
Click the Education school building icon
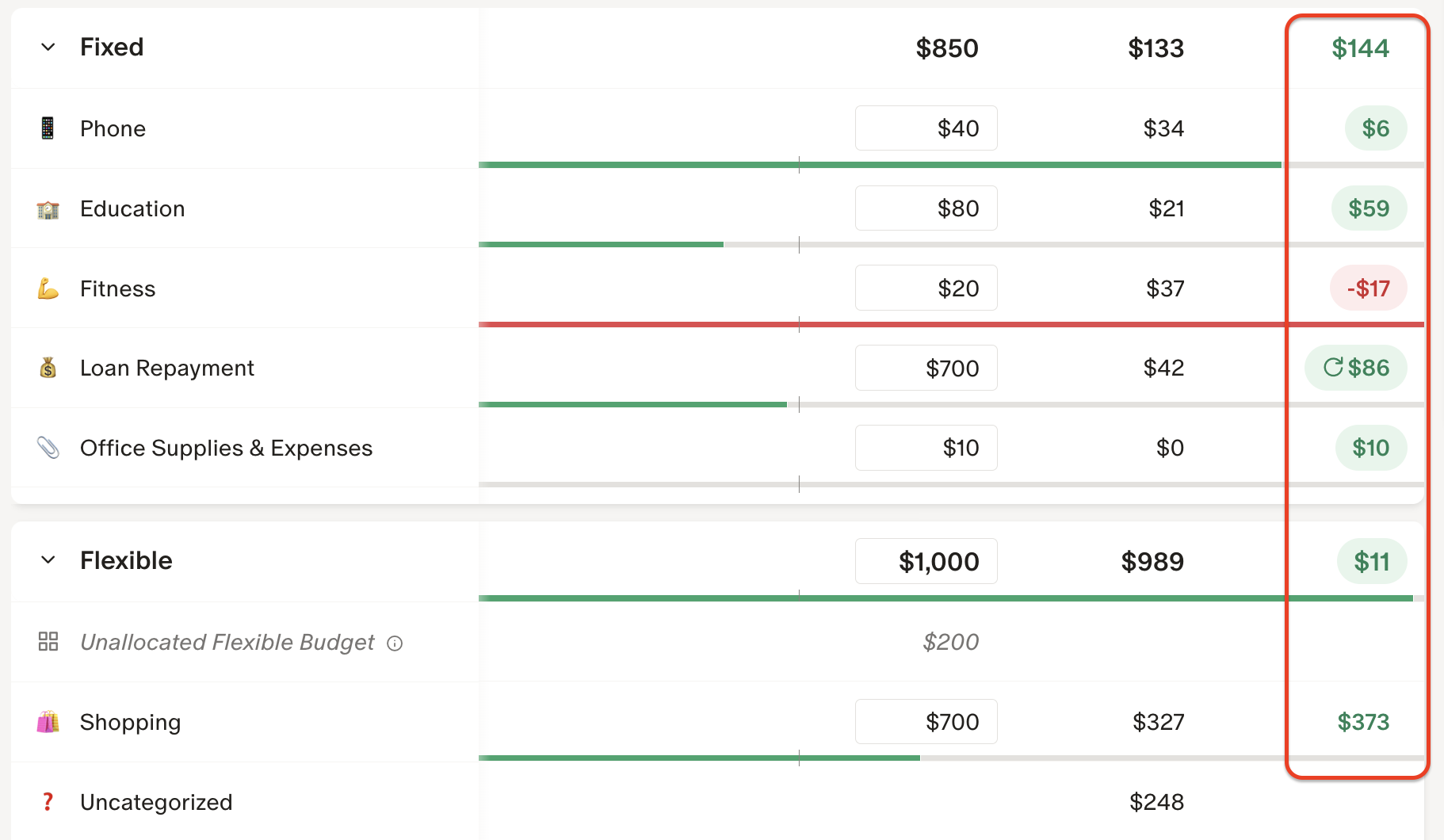tap(48, 209)
